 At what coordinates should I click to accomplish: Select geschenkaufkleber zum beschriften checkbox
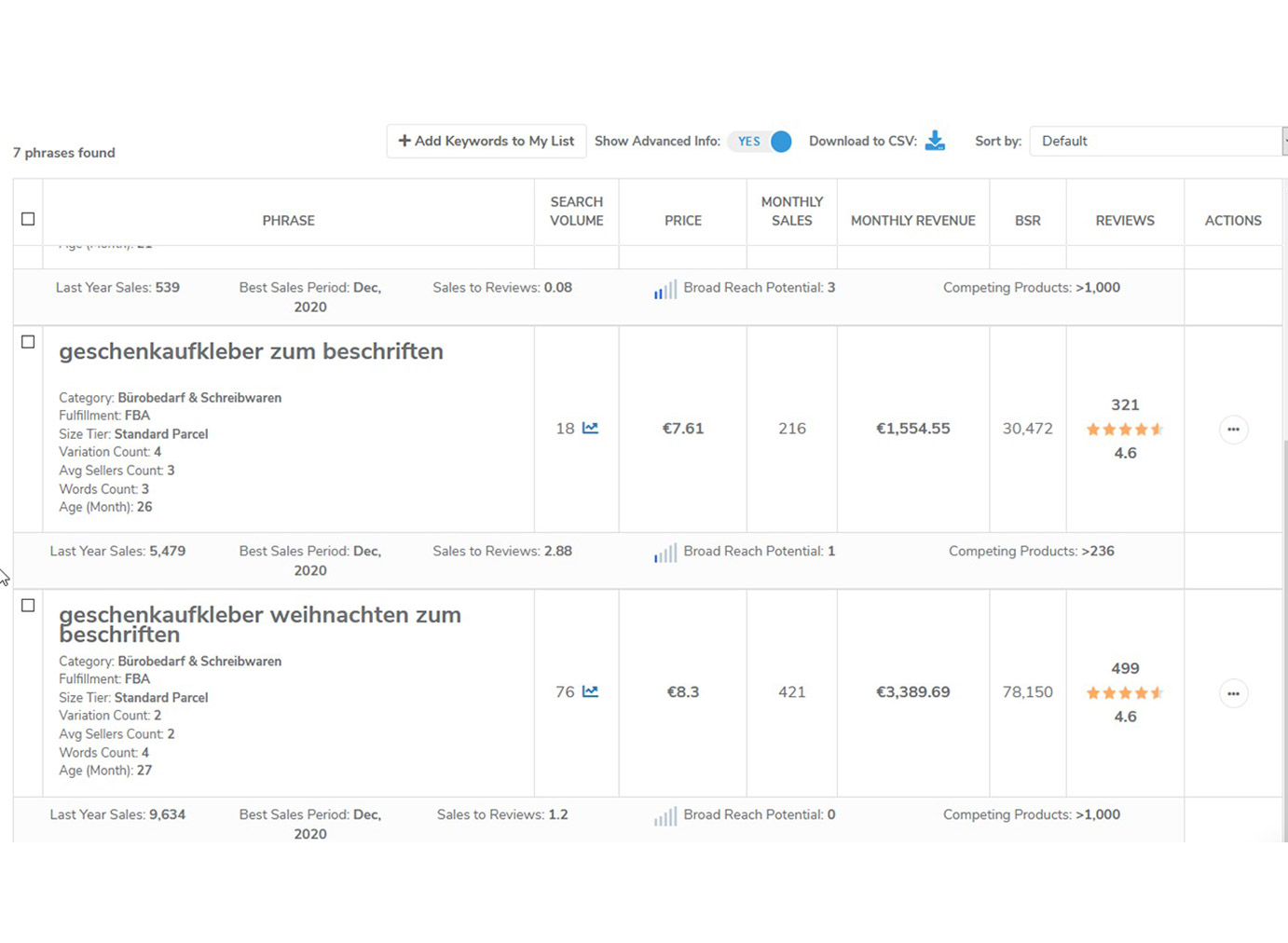click(28, 342)
